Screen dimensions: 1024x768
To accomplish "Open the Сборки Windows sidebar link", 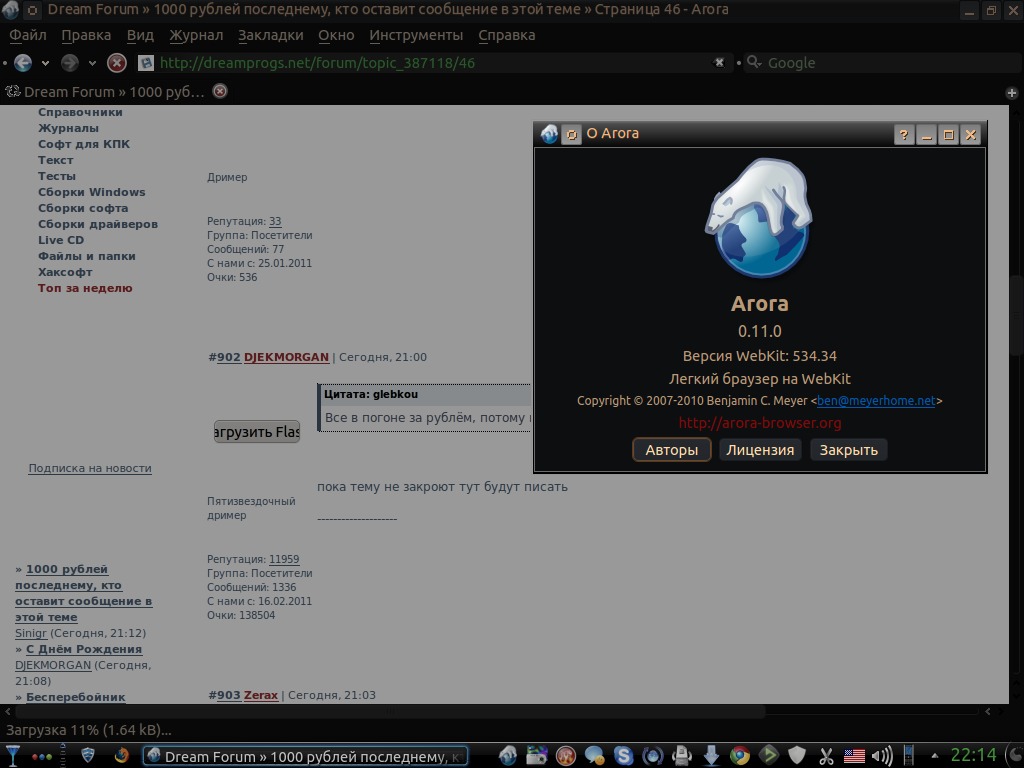I will coord(91,192).
